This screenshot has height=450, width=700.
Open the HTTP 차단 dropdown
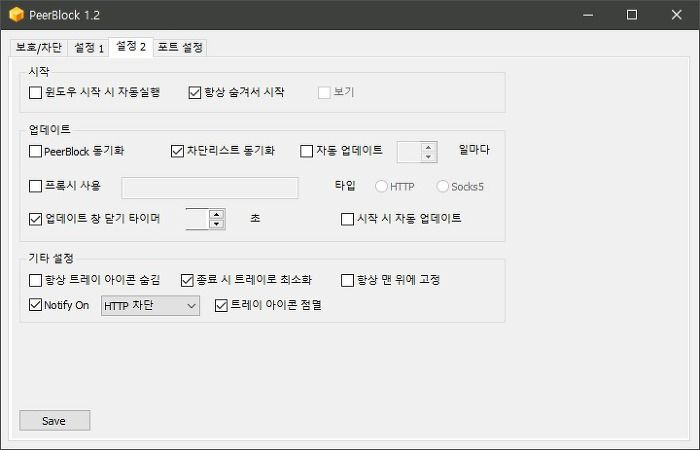click(x=150, y=306)
